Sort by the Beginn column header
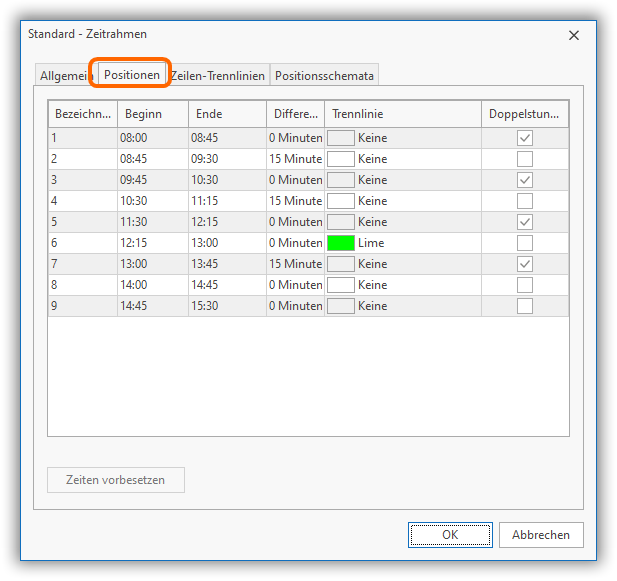Screen dimensions: 617x581 (x=152, y=114)
